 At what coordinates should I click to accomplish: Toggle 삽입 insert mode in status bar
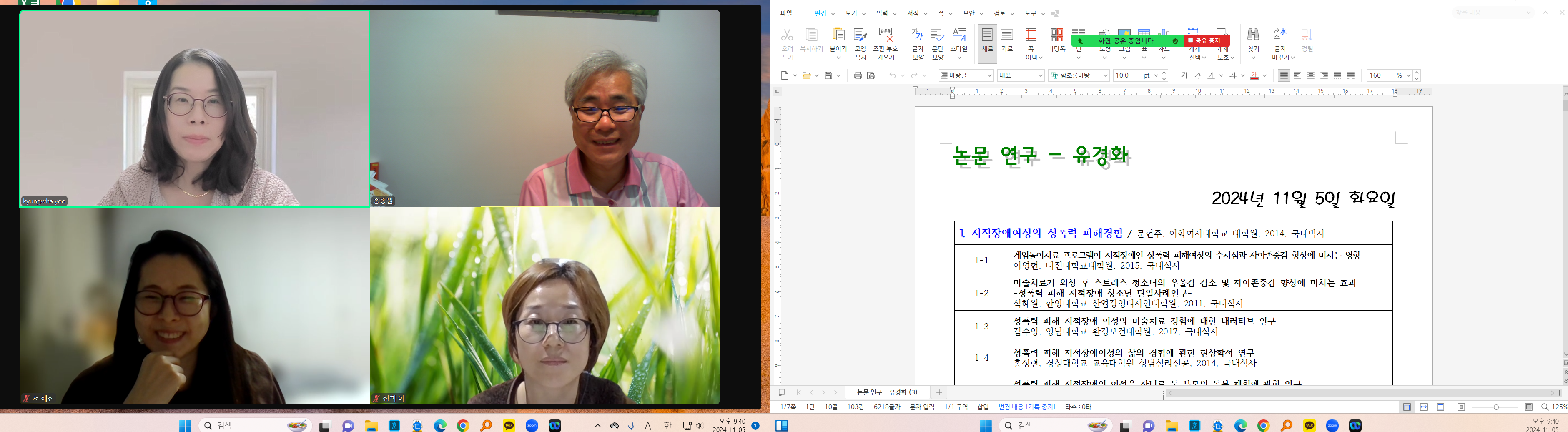click(983, 407)
